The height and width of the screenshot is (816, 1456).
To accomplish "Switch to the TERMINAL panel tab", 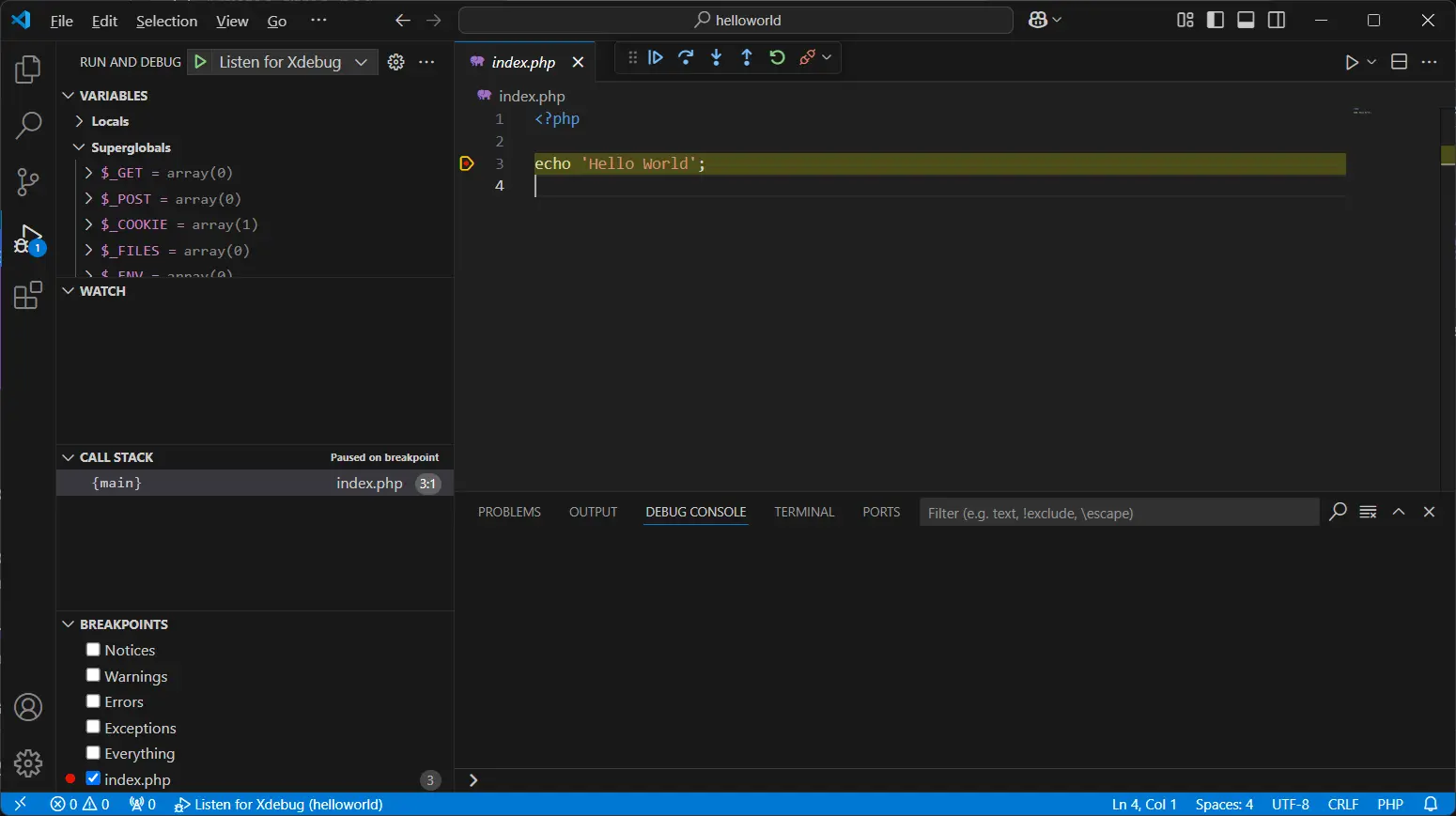I will click(804, 512).
